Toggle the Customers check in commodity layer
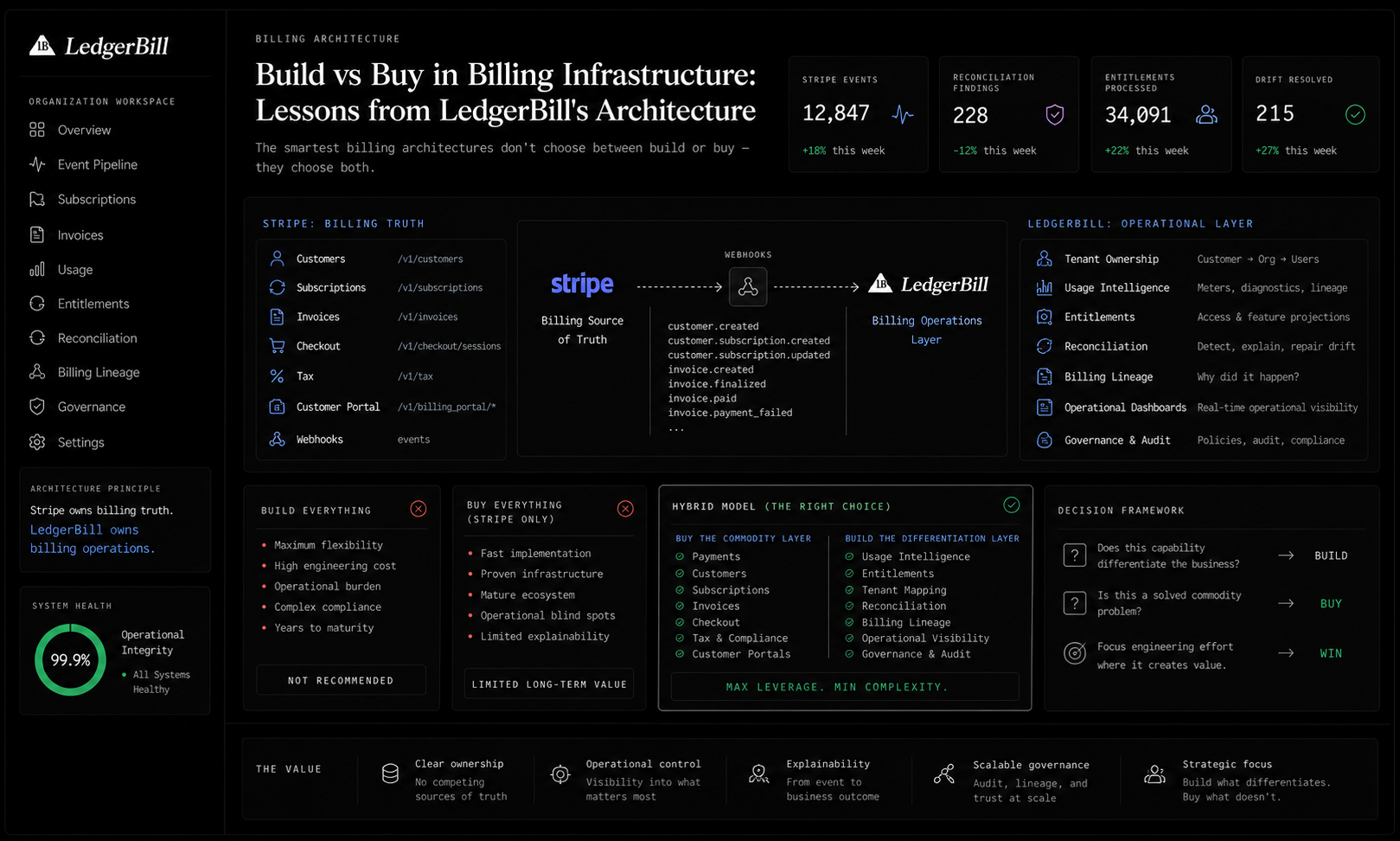1400x841 pixels. pos(680,574)
